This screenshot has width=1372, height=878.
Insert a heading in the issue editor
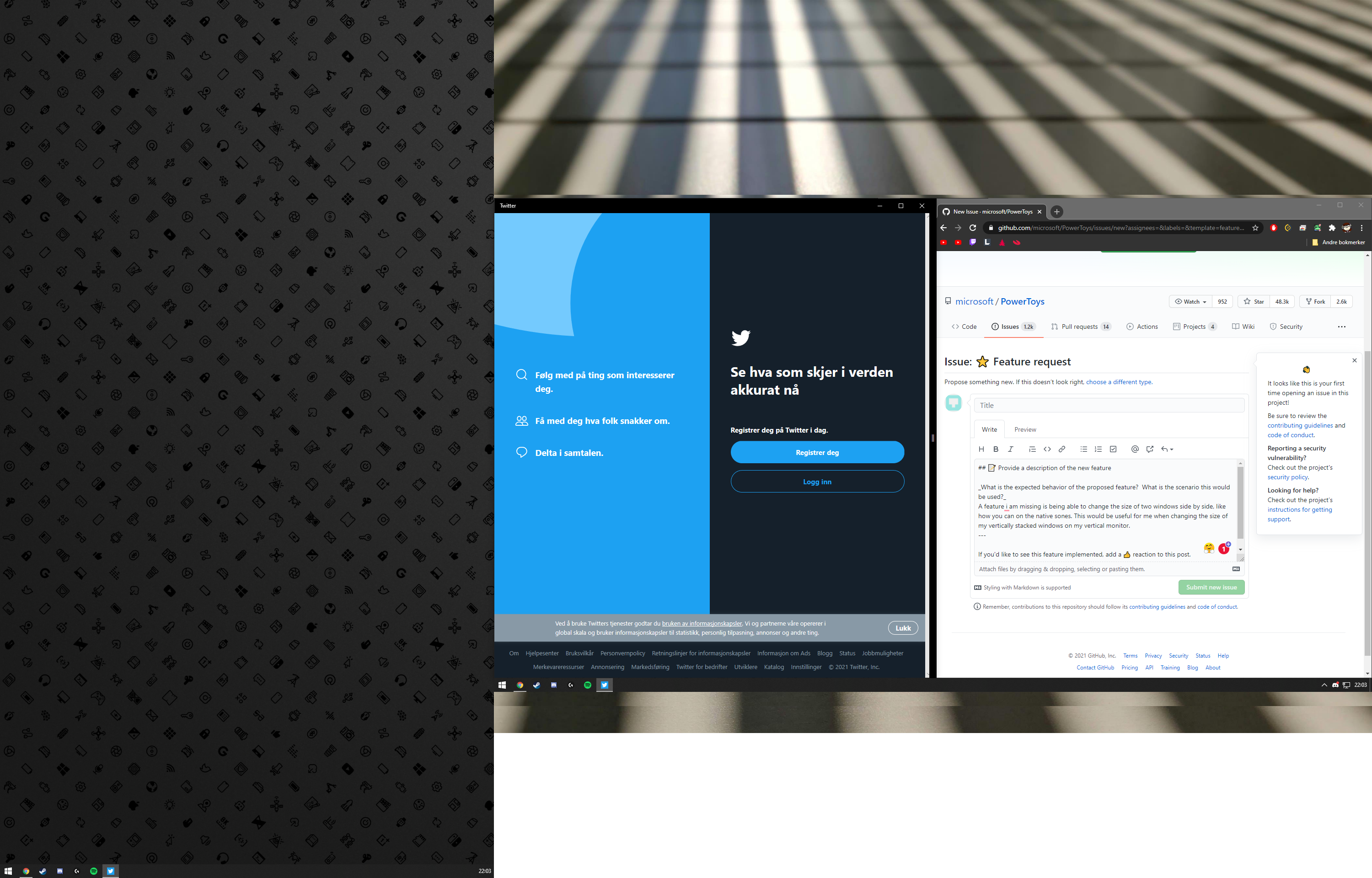tap(981, 449)
